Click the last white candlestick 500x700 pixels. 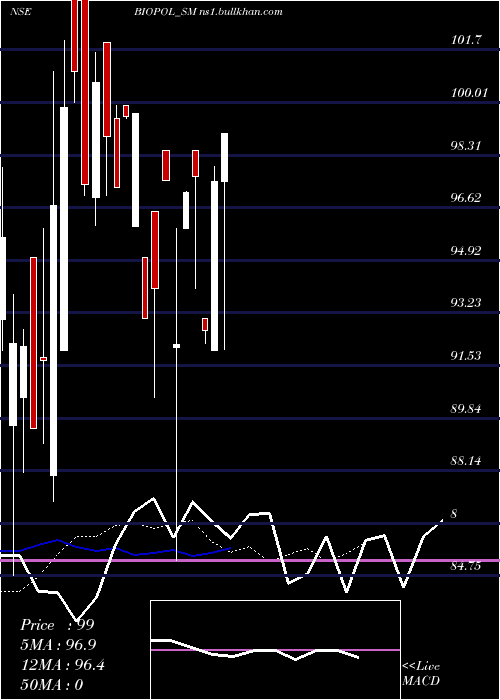(225, 157)
